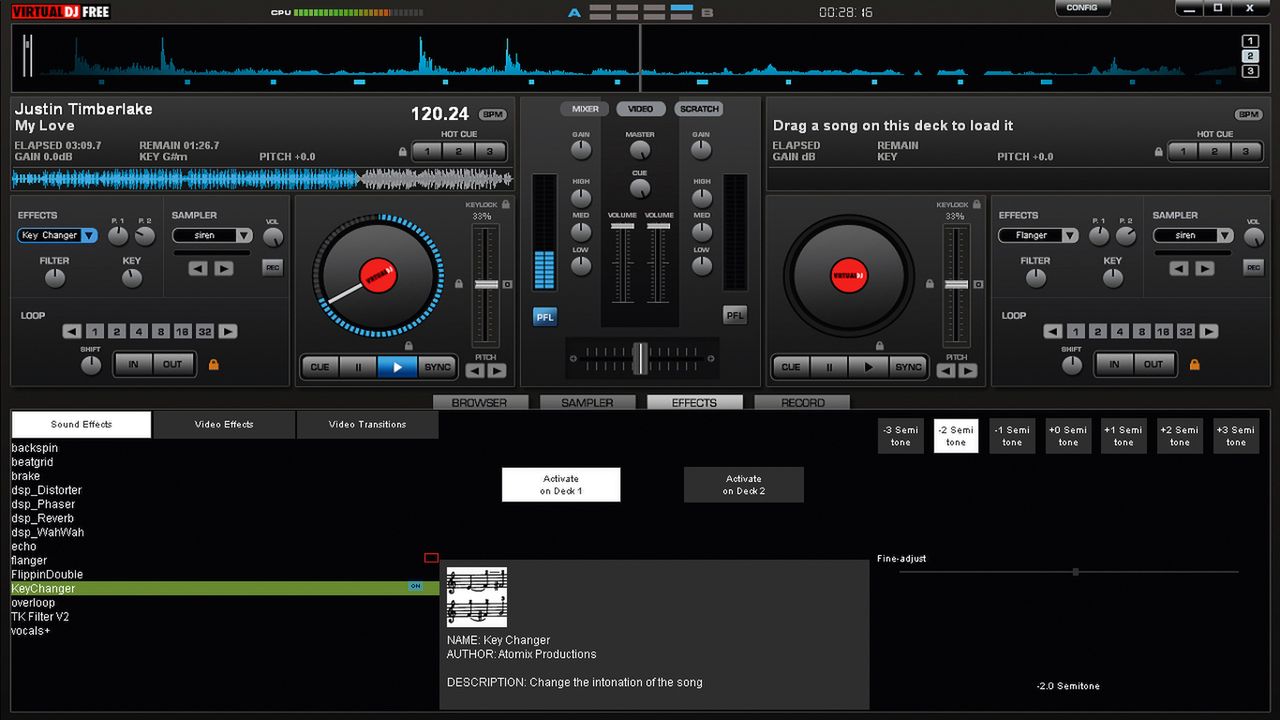Toggle keylock icon on deck 1
1280x720 pixels.
click(506, 204)
